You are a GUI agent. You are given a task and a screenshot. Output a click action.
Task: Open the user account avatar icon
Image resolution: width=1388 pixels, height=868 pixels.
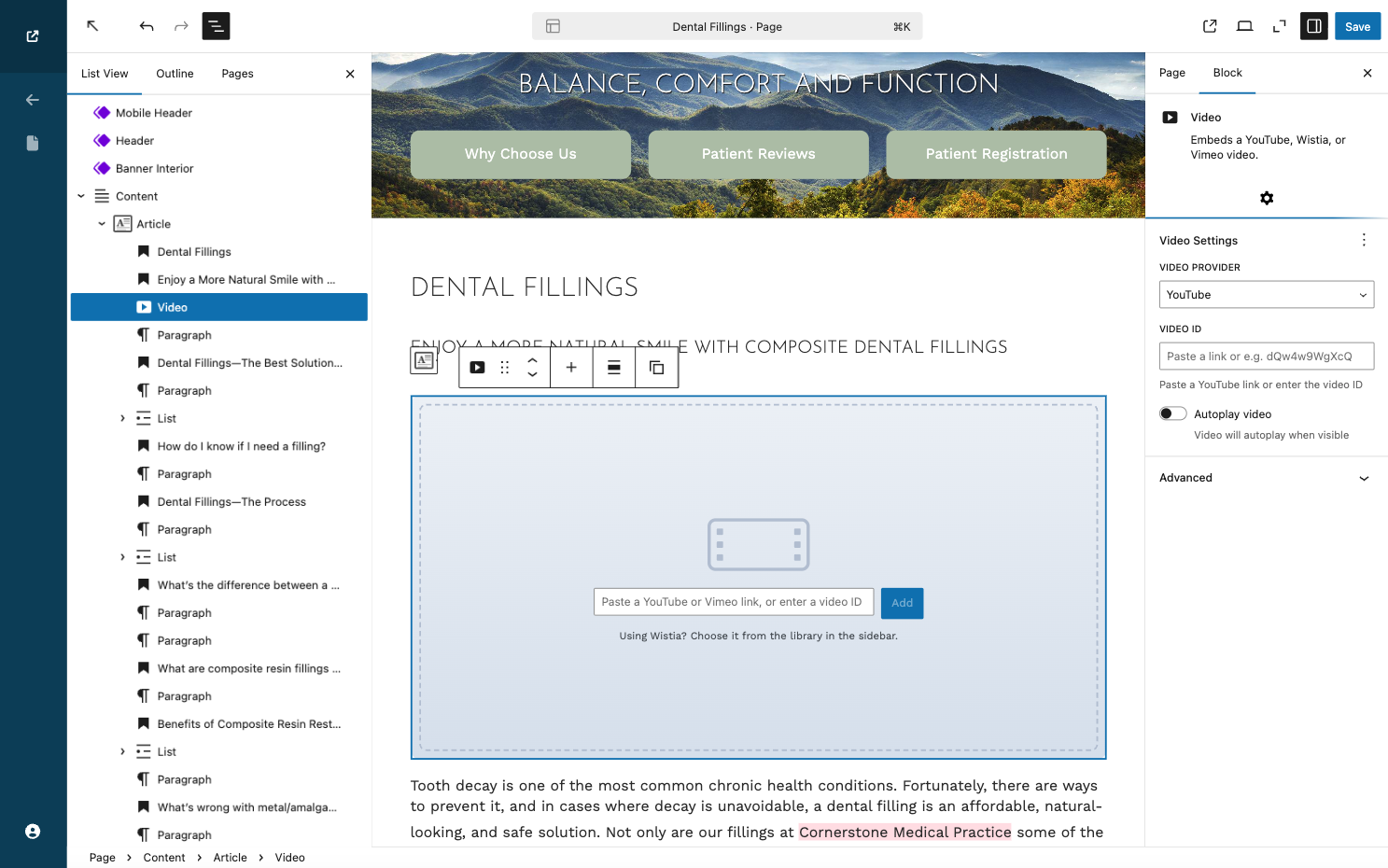[x=33, y=832]
